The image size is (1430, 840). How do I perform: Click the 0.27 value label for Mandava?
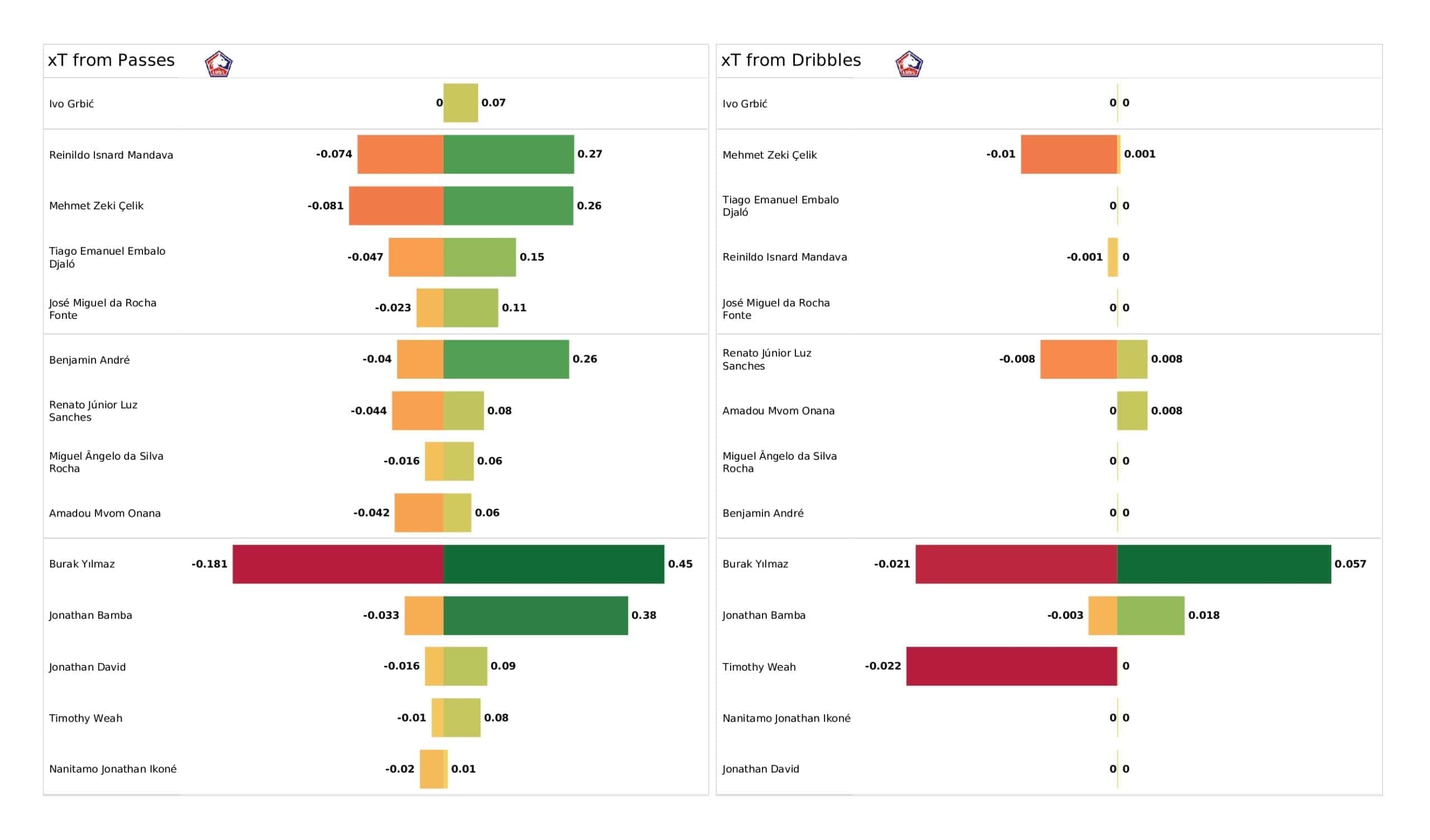tap(589, 154)
